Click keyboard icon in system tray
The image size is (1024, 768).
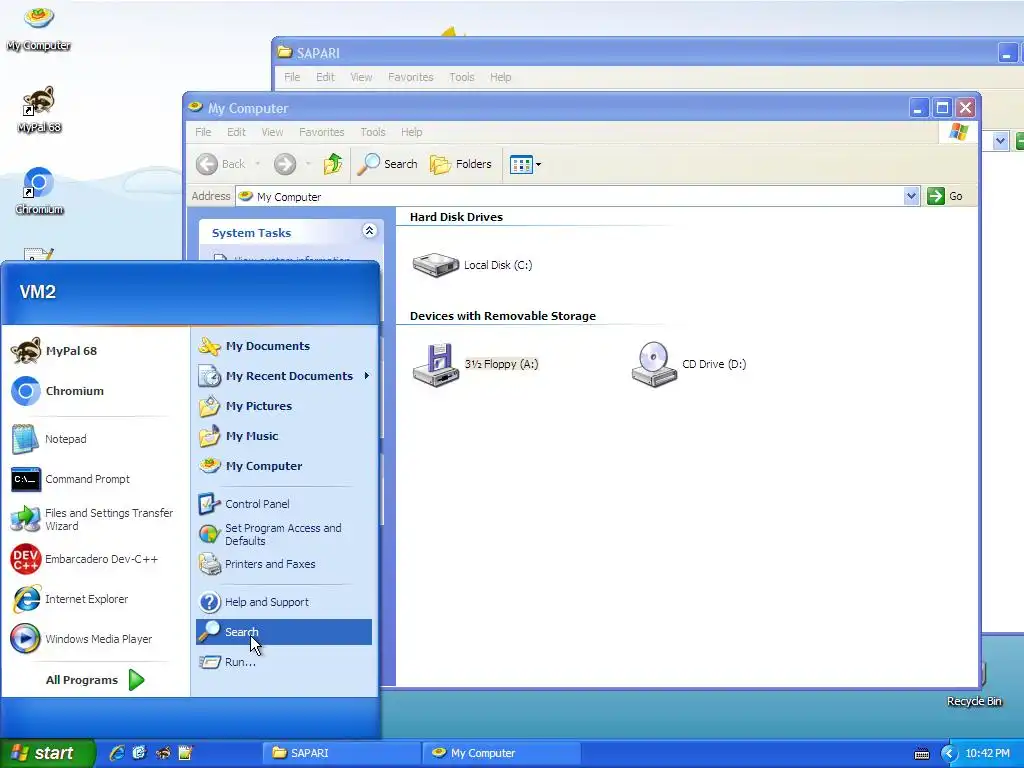[922, 754]
